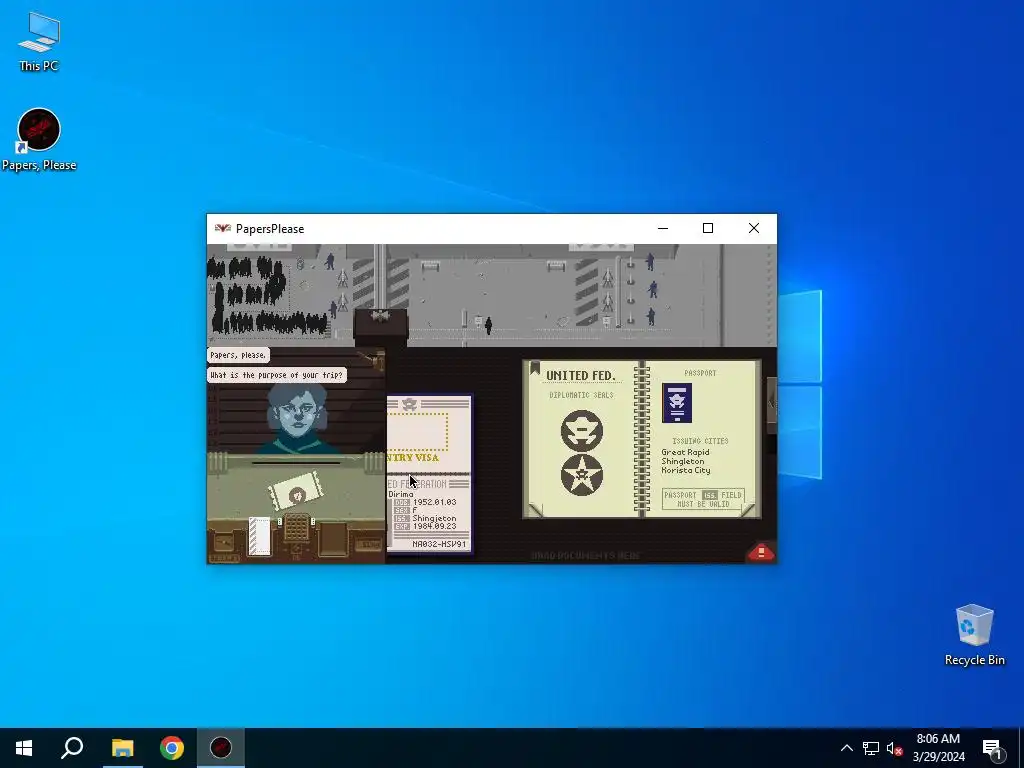Open the Papers, Please desktop shortcut

[x=39, y=140]
